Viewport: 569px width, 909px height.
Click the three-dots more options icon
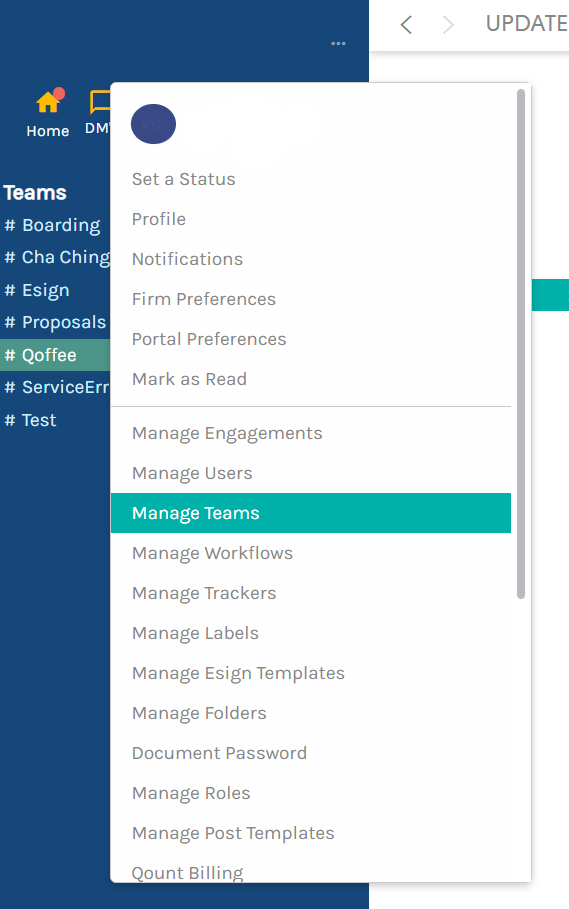[x=338, y=43]
